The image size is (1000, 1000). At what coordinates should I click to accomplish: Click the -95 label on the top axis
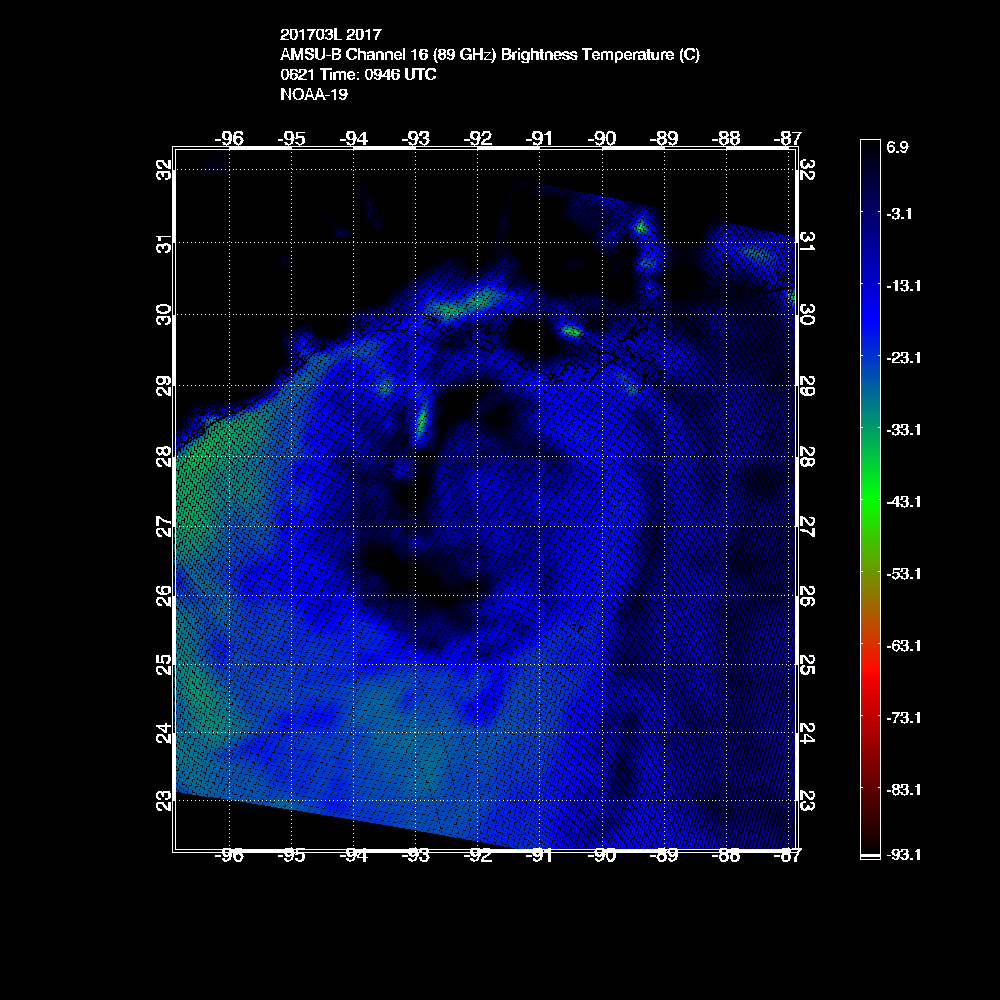(291, 138)
